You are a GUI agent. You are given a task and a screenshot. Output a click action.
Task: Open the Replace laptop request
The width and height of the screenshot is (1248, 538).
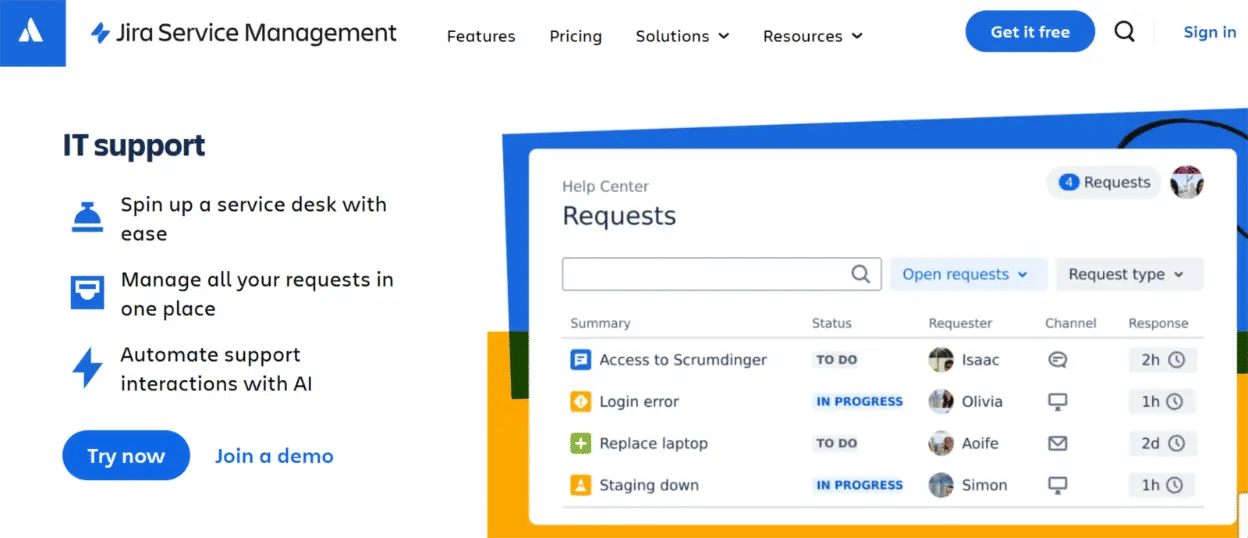653,443
